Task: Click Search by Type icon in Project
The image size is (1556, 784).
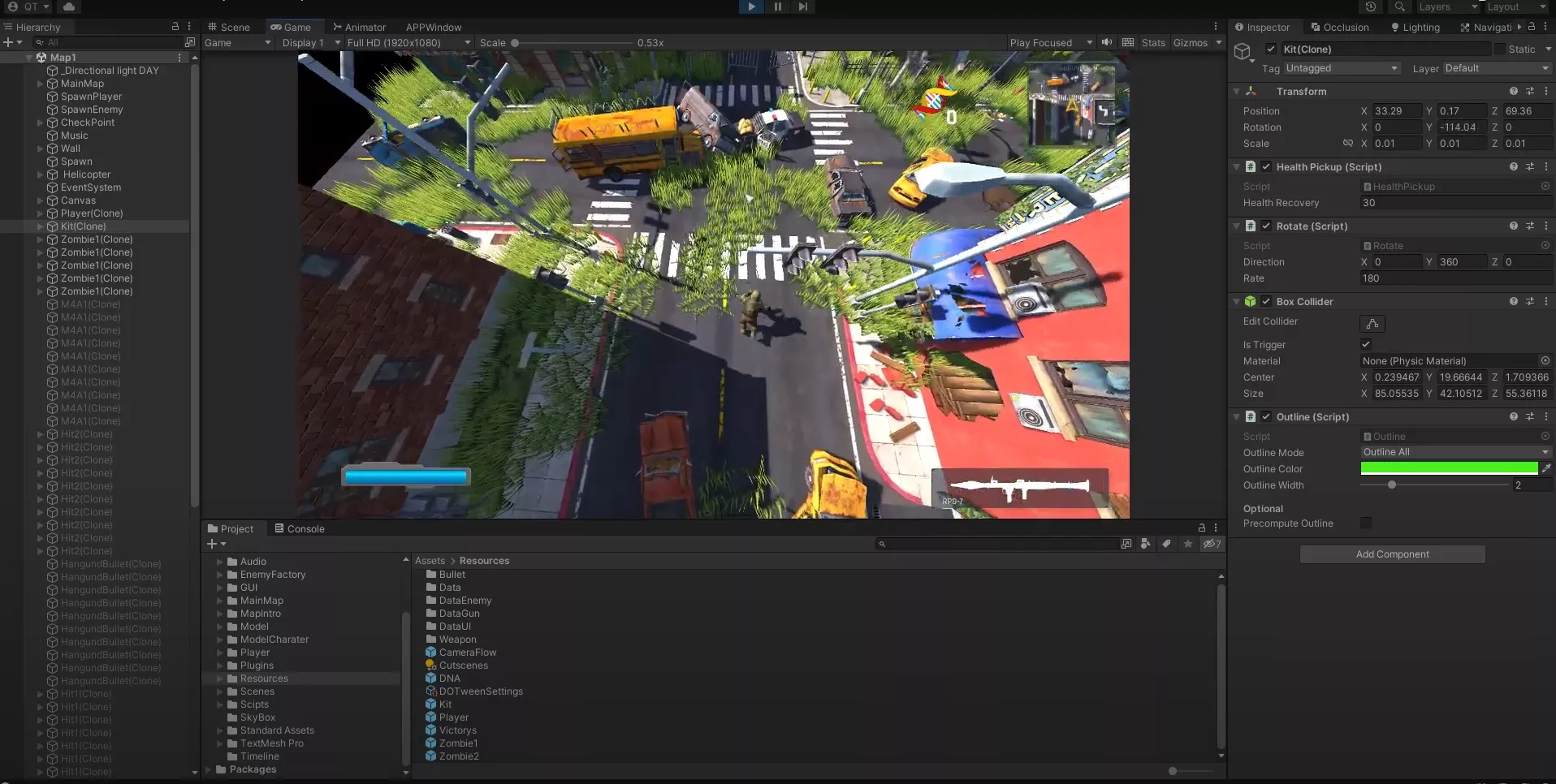Action: [x=1145, y=544]
